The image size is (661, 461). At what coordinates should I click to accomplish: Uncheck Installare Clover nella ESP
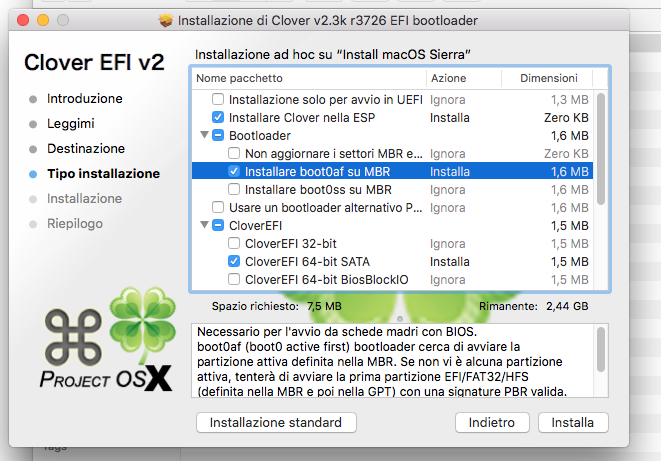218,118
